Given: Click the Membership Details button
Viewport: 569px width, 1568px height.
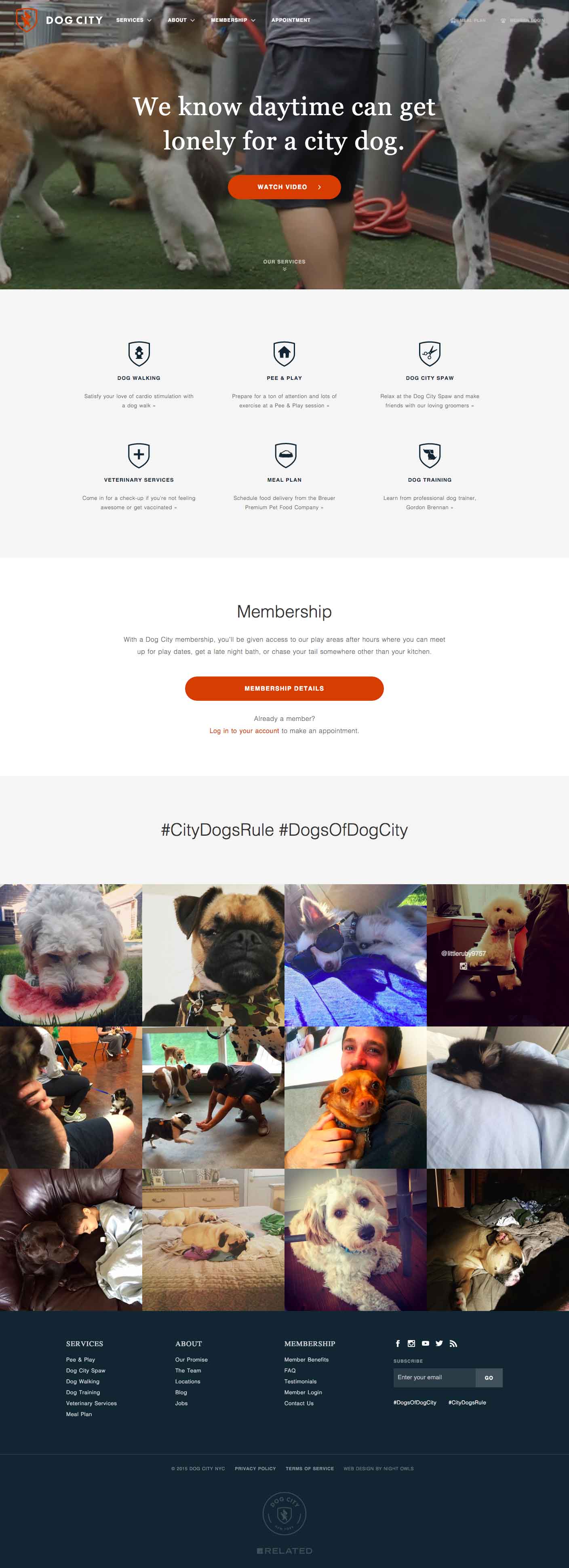Looking at the screenshot, I should point(284,689).
